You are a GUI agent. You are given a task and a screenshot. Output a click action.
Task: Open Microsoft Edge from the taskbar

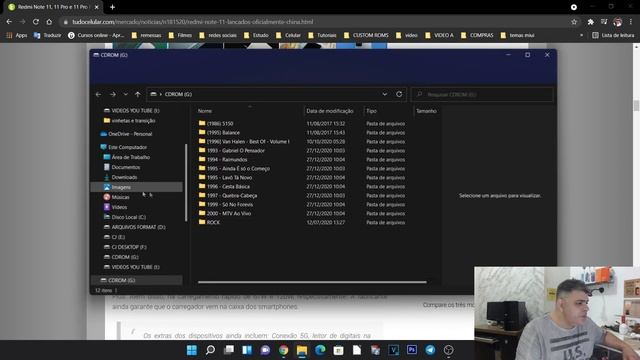coord(320,350)
